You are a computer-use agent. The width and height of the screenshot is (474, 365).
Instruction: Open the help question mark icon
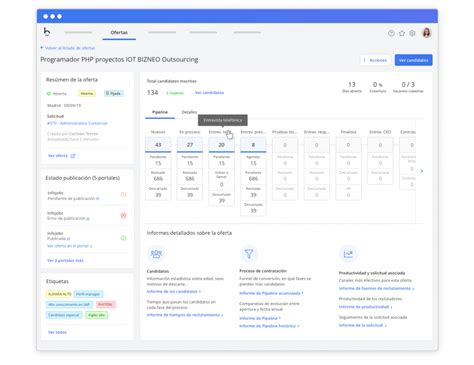tap(391, 33)
